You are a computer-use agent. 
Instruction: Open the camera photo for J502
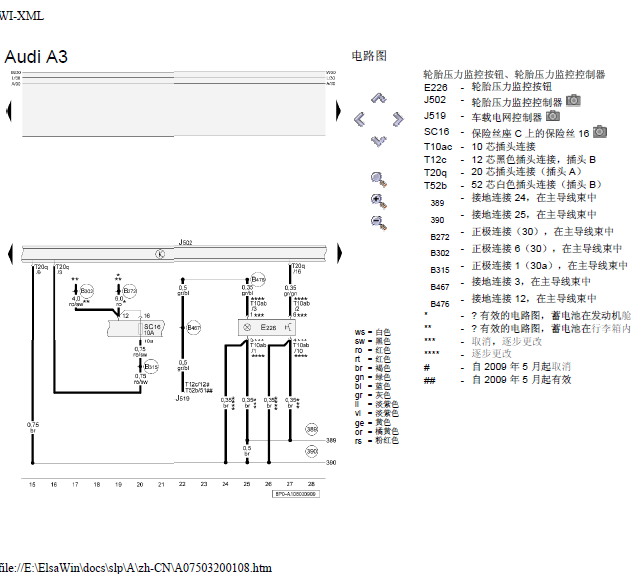pyautogui.click(x=573, y=100)
